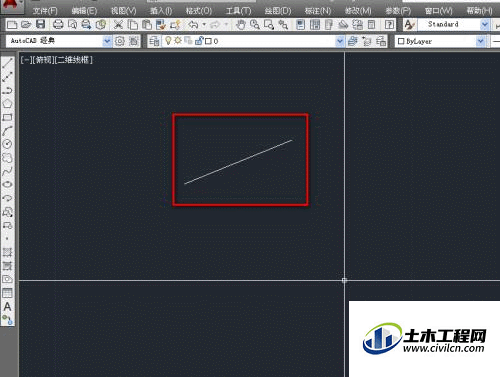The height and width of the screenshot is (377, 500).
Task: Click the Layer Previous icon
Action: (x=367, y=41)
